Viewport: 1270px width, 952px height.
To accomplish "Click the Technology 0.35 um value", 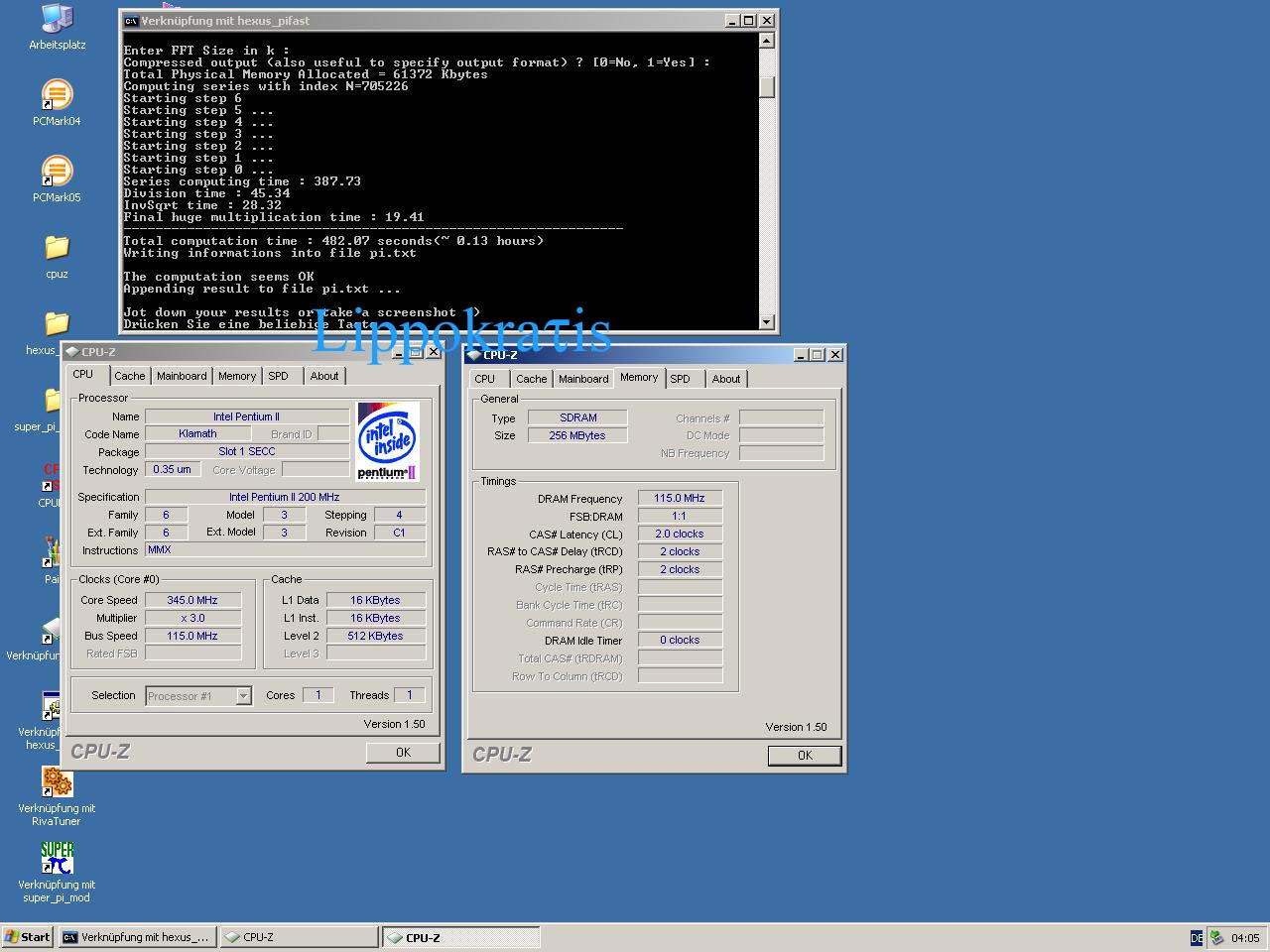I will pos(173,469).
